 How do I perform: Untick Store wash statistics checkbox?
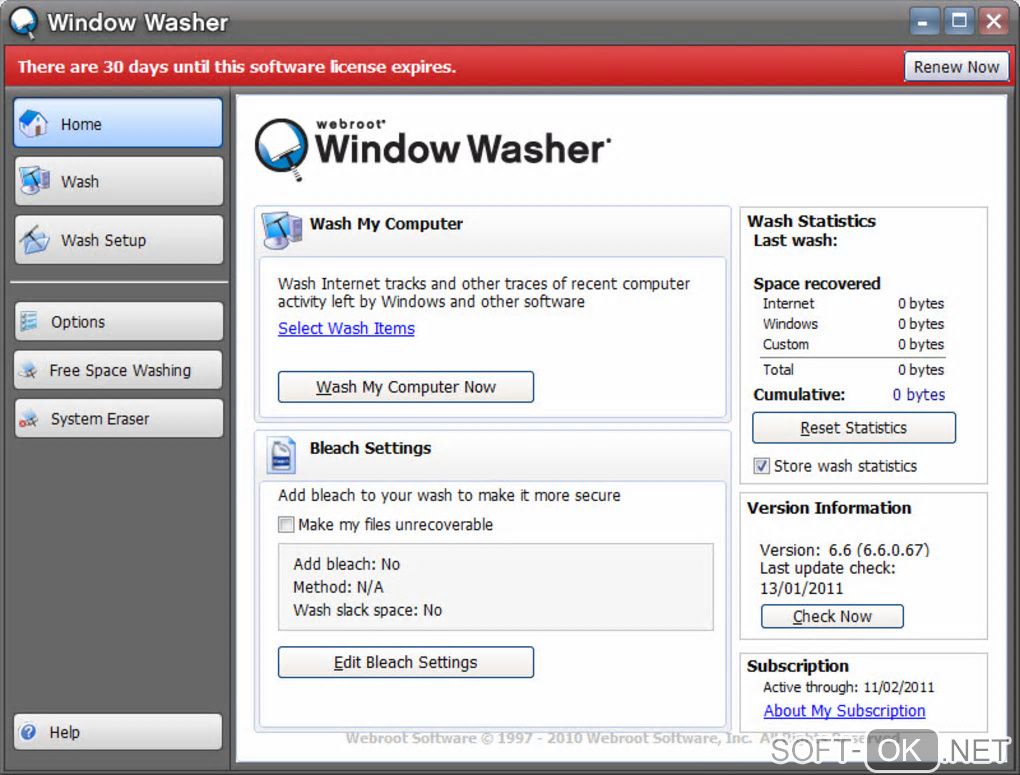(x=761, y=466)
